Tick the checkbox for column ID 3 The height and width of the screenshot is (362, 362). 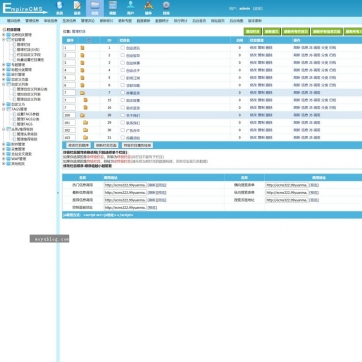pos(123,62)
